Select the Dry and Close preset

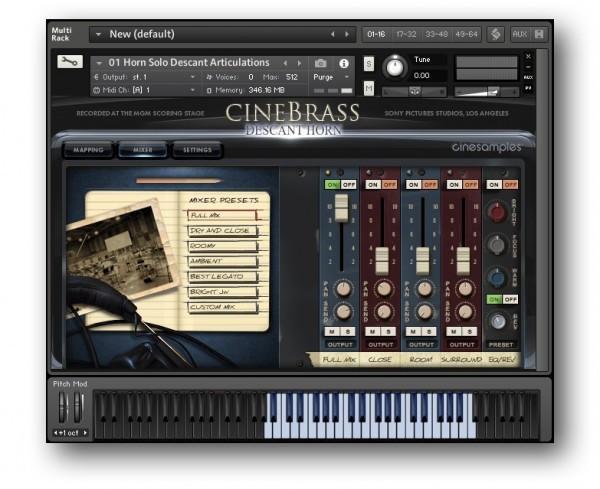[x=222, y=231]
